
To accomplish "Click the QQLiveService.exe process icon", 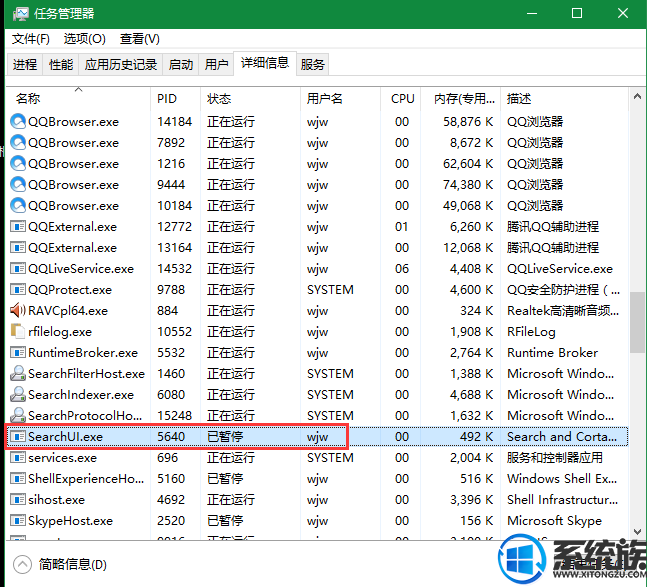I will (x=18, y=269).
